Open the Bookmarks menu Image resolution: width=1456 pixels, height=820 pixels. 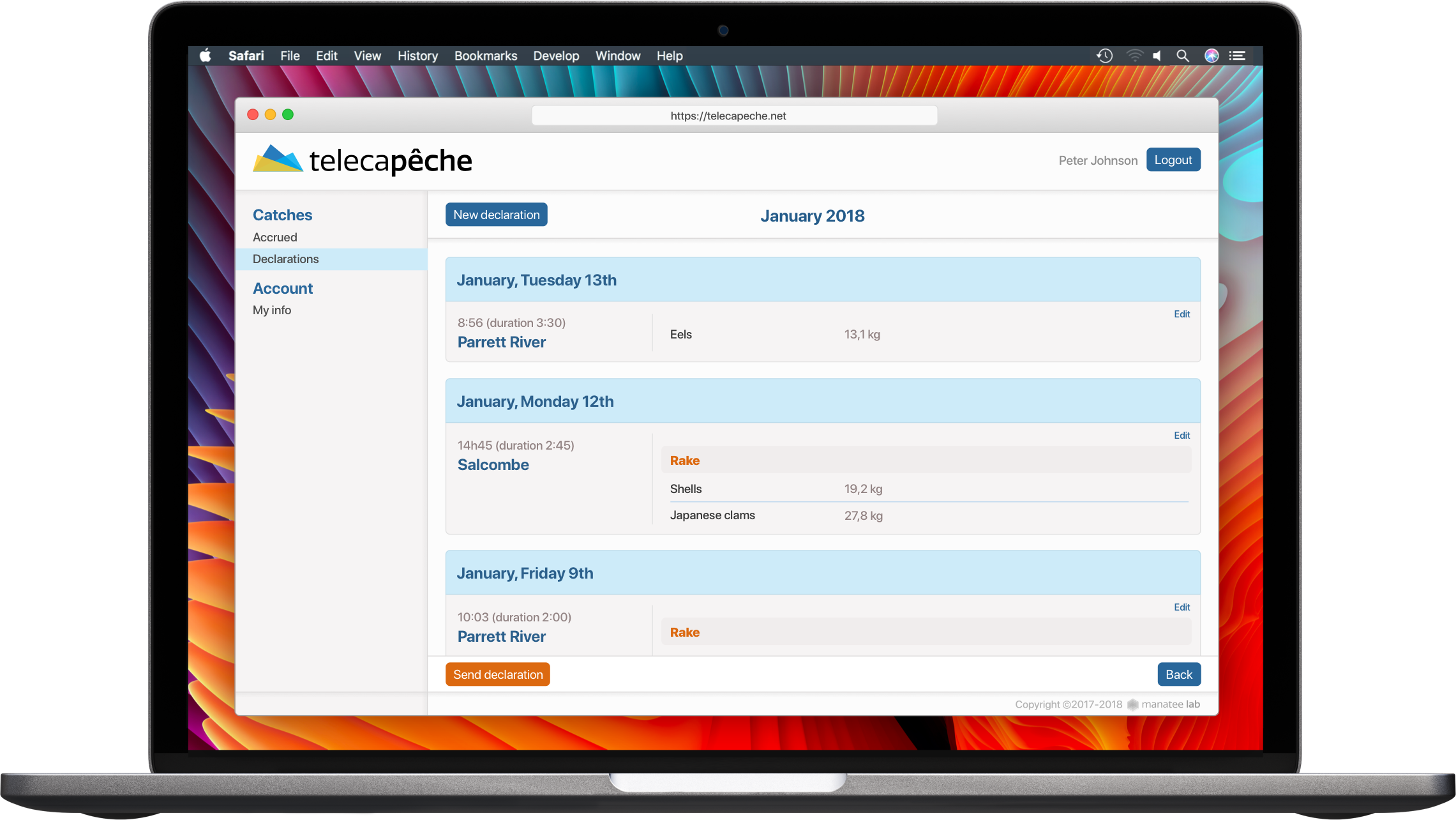coord(485,56)
